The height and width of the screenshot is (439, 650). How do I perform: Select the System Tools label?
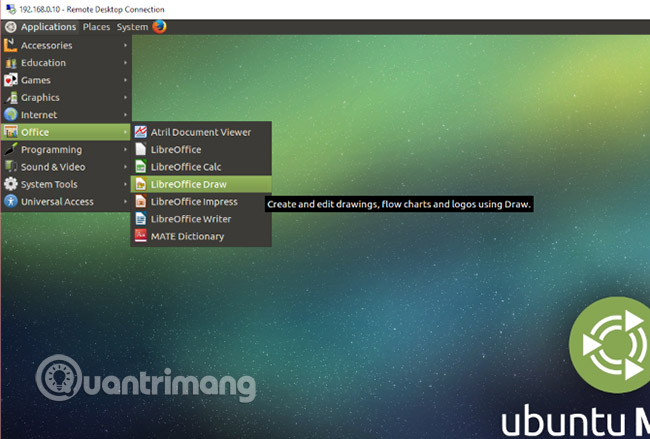point(49,184)
